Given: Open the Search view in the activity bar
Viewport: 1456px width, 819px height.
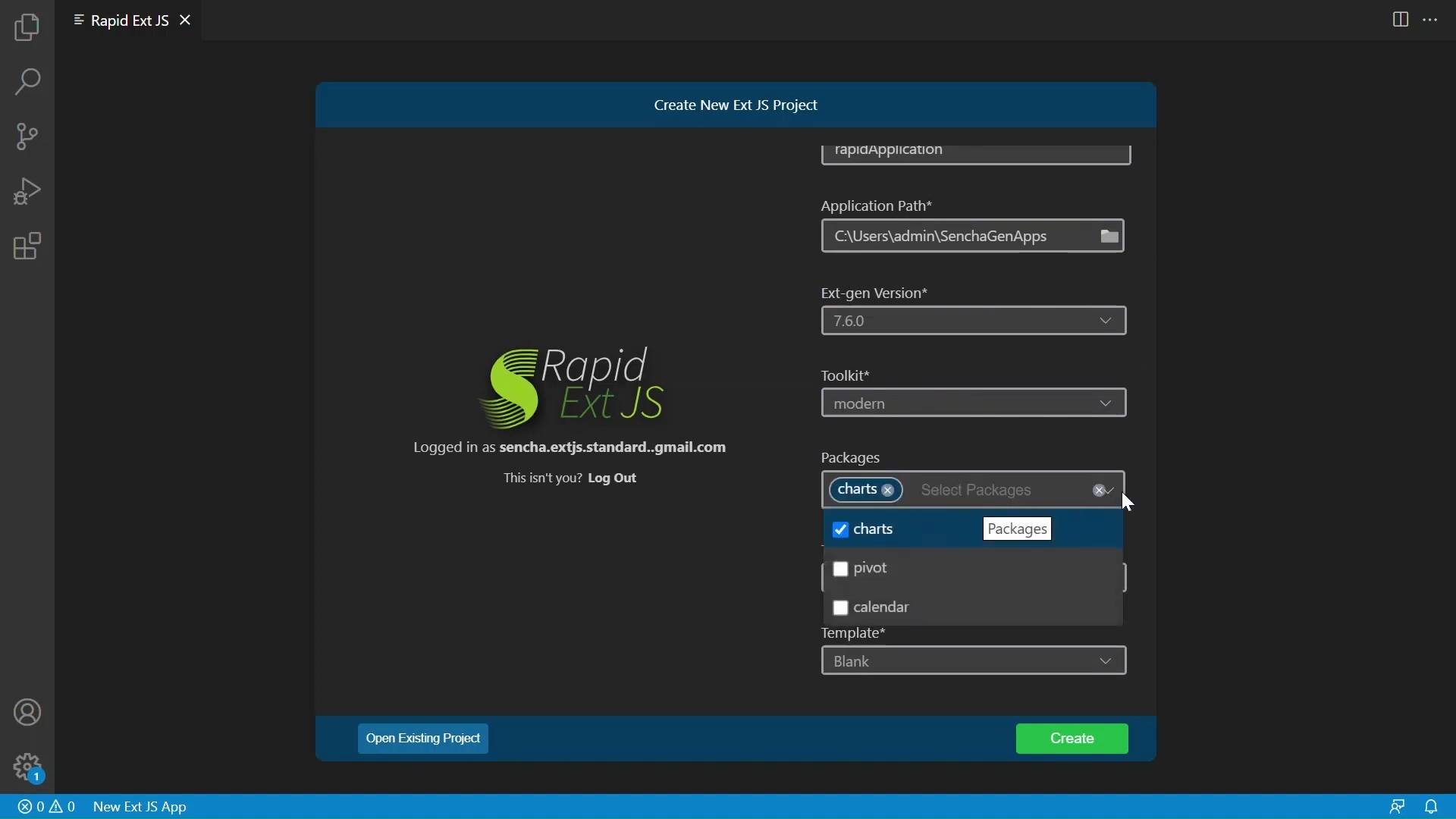Looking at the screenshot, I should point(27,82).
